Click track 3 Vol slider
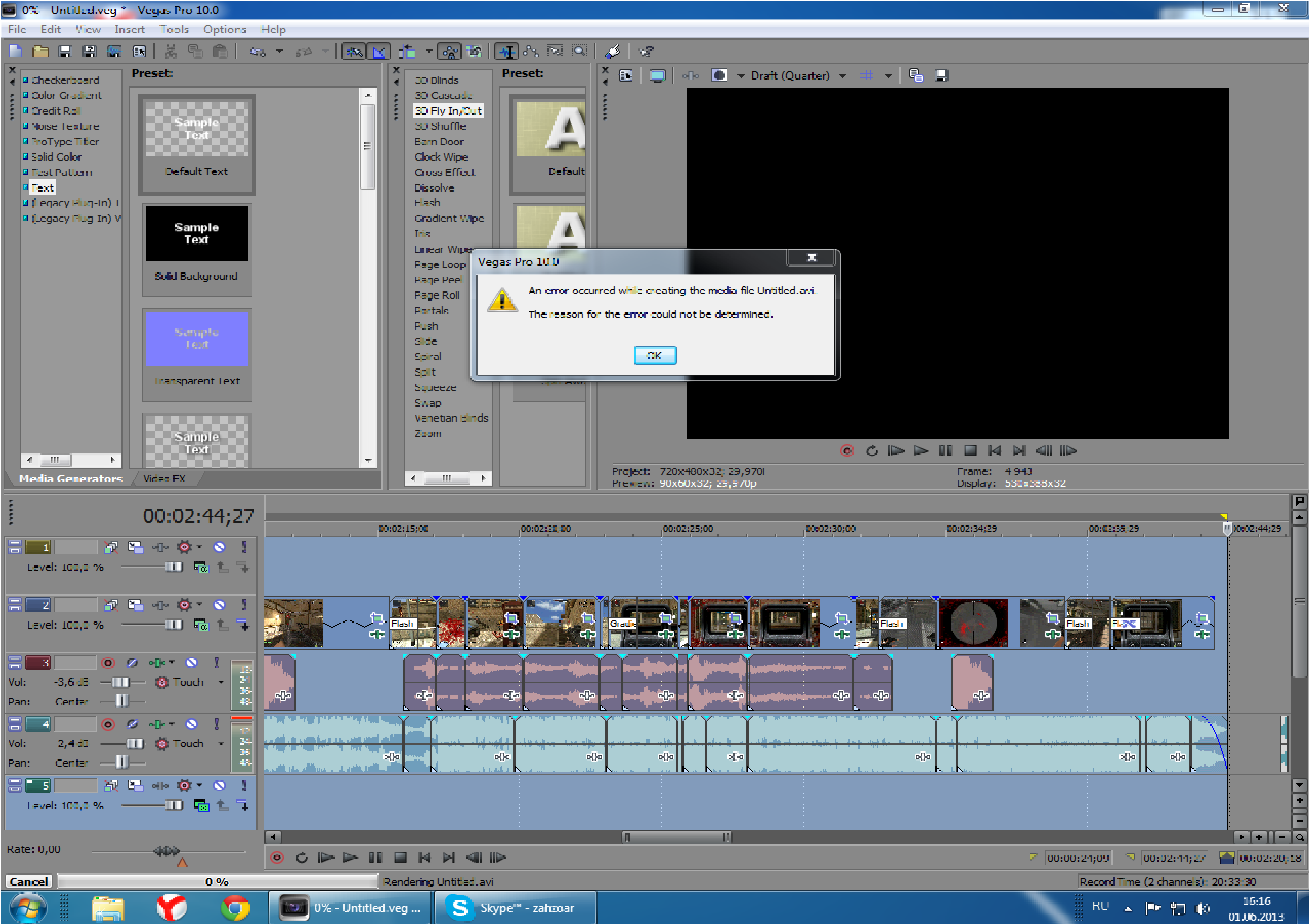Image resolution: width=1309 pixels, height=924 pixels. pyautogui.click(x=121, y=683)
